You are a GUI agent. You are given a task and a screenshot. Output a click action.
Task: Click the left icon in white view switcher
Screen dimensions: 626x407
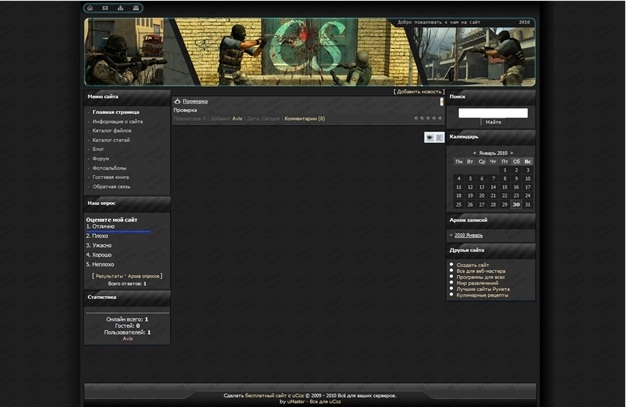click(430, 137)
